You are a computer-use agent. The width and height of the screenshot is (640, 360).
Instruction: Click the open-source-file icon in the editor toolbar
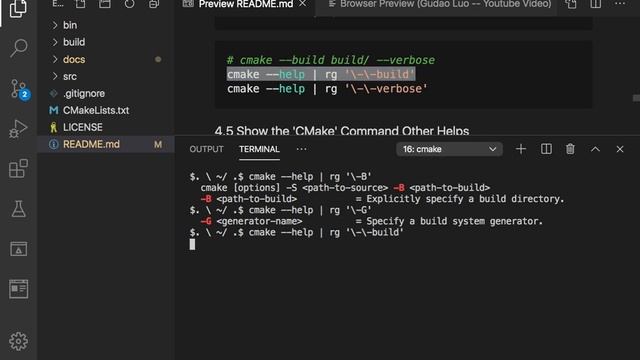tap(571, 4)
